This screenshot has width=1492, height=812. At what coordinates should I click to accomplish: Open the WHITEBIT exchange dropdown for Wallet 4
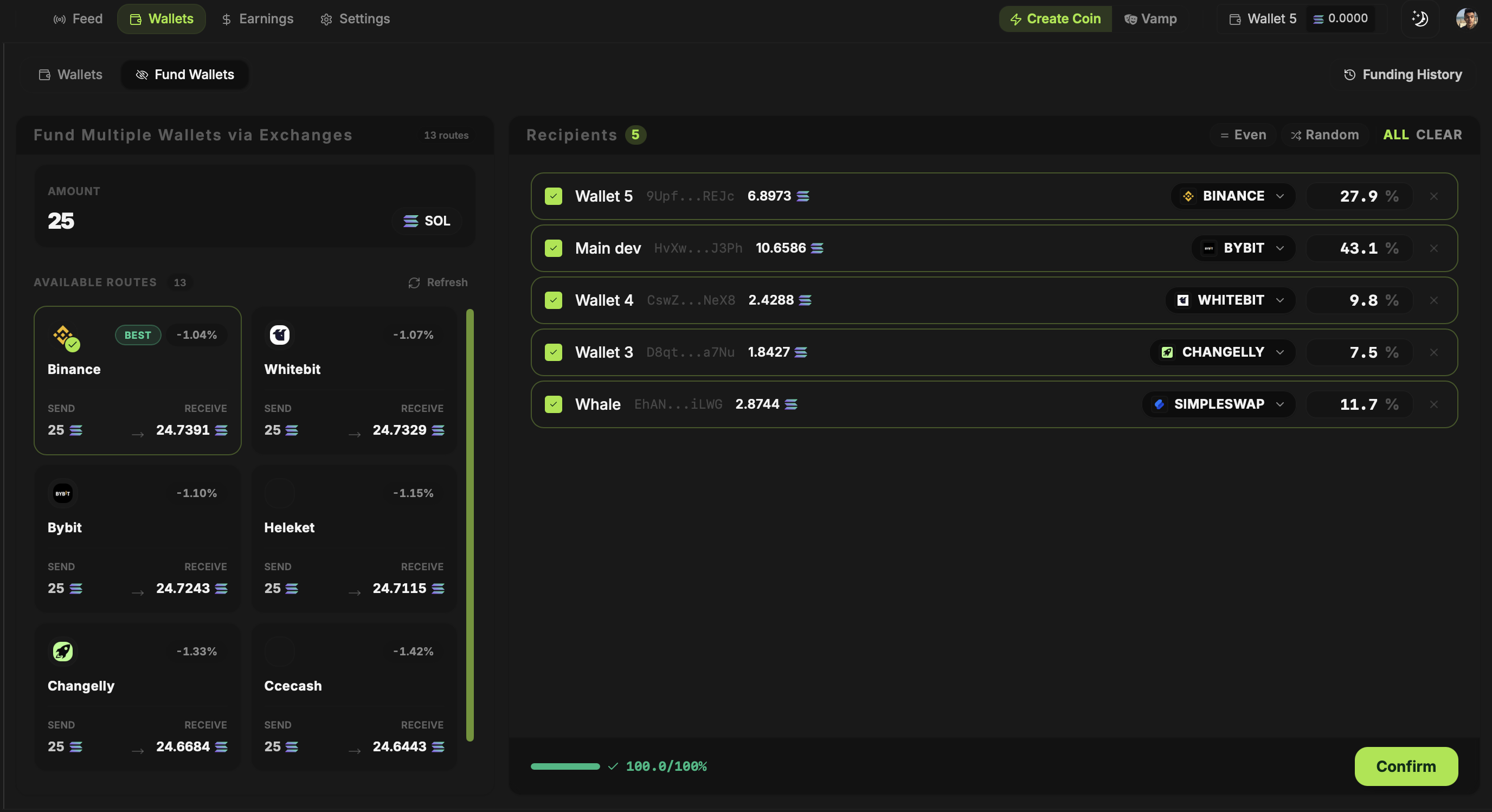point(1230,300)
